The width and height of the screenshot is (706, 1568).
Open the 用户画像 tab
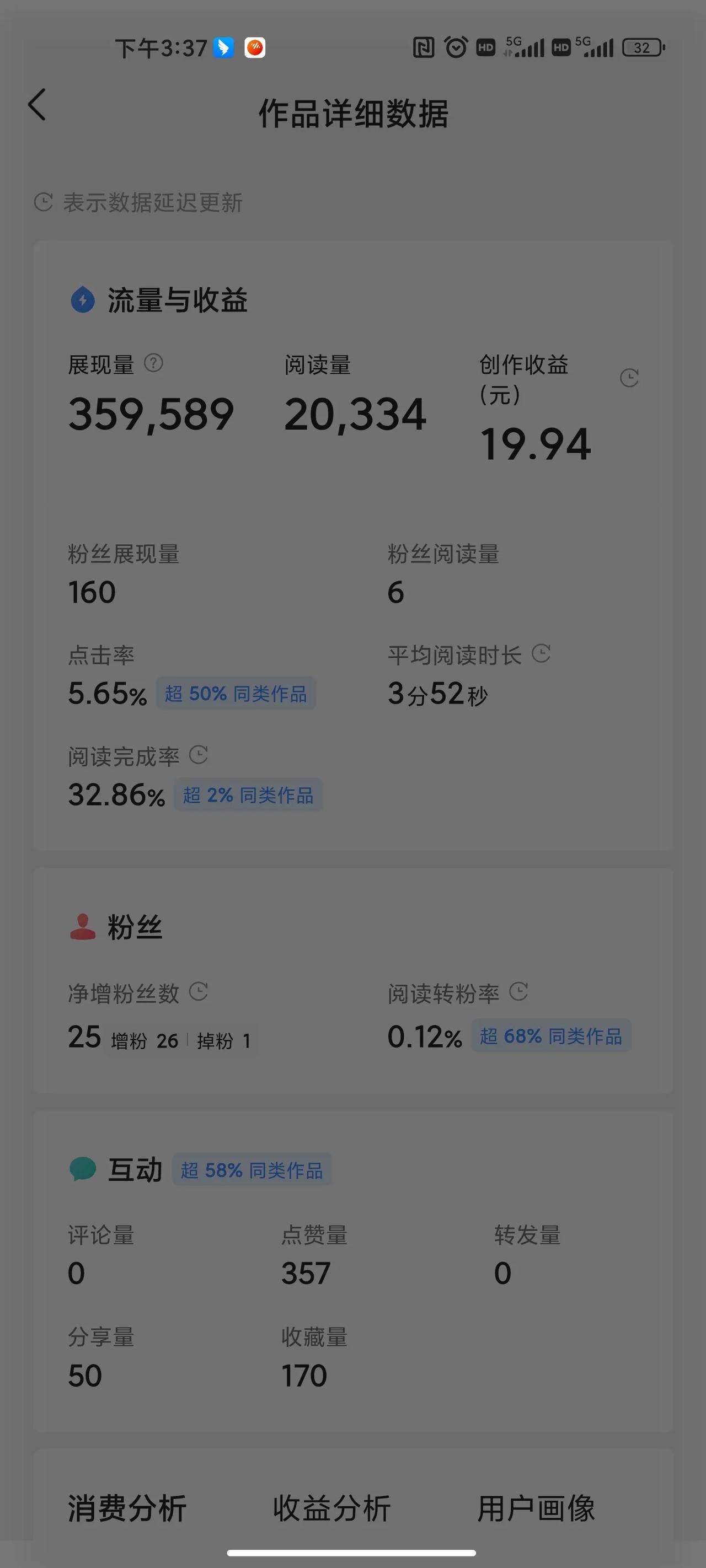pos(536,1508)
